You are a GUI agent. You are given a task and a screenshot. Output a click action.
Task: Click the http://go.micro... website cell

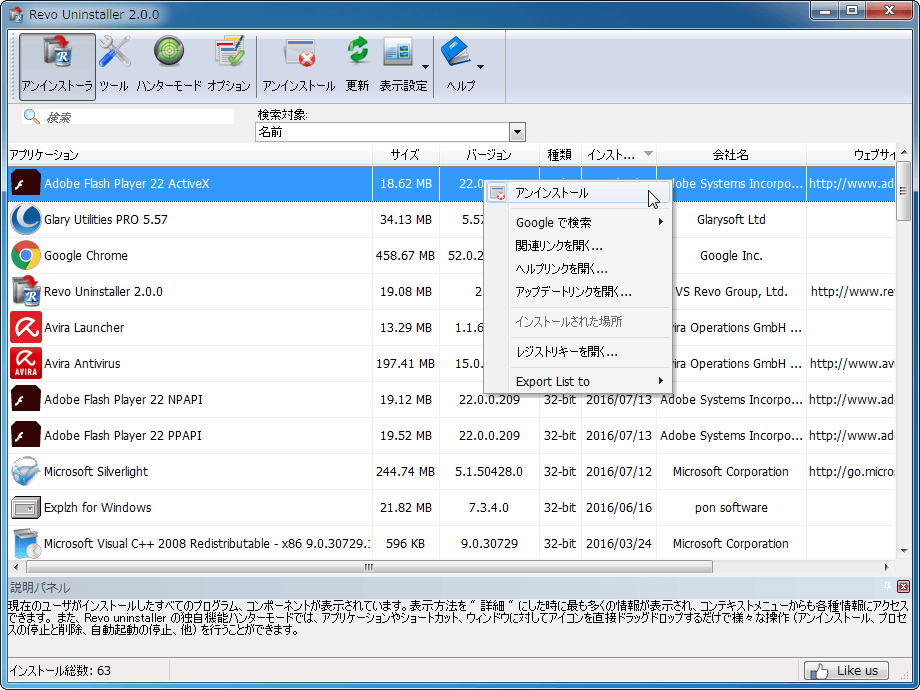tap(852, 472)
